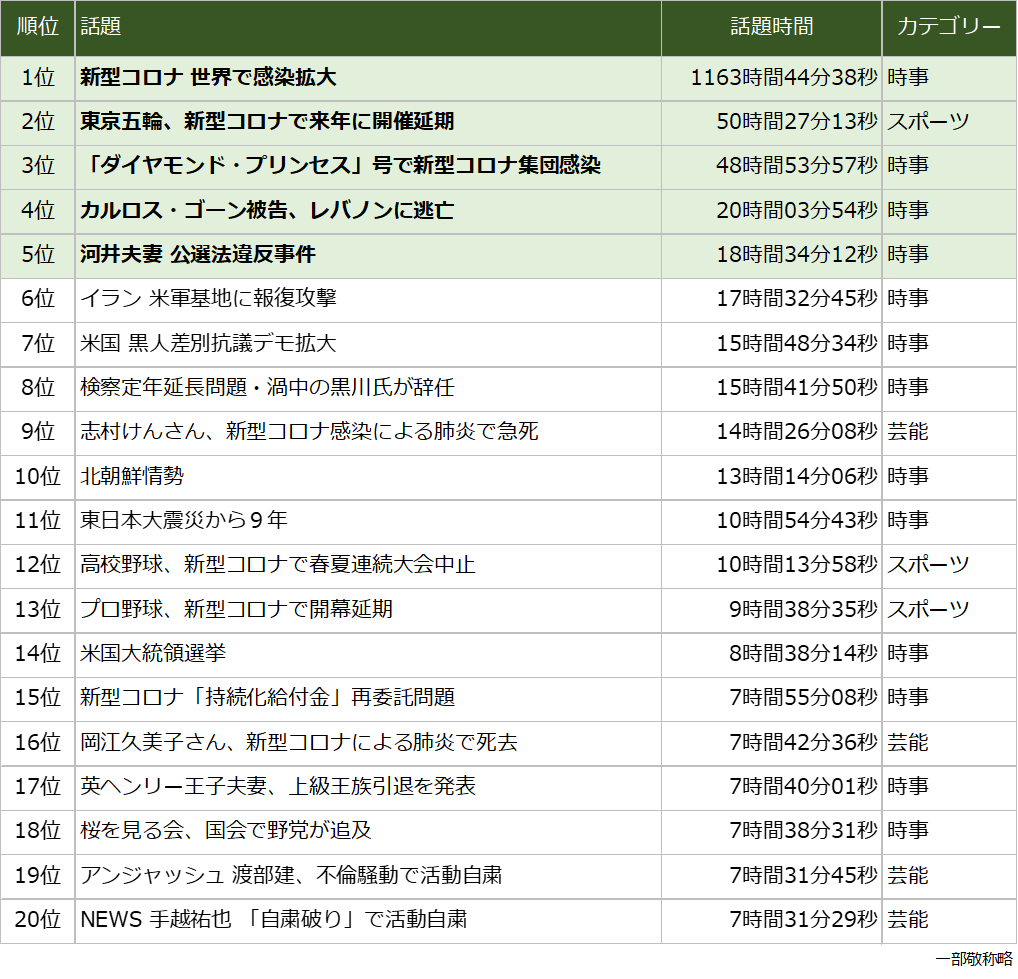Select the 米国大統領選挙 topic
The height and width of the screenshot is (979, 1018).
(153, 654)
